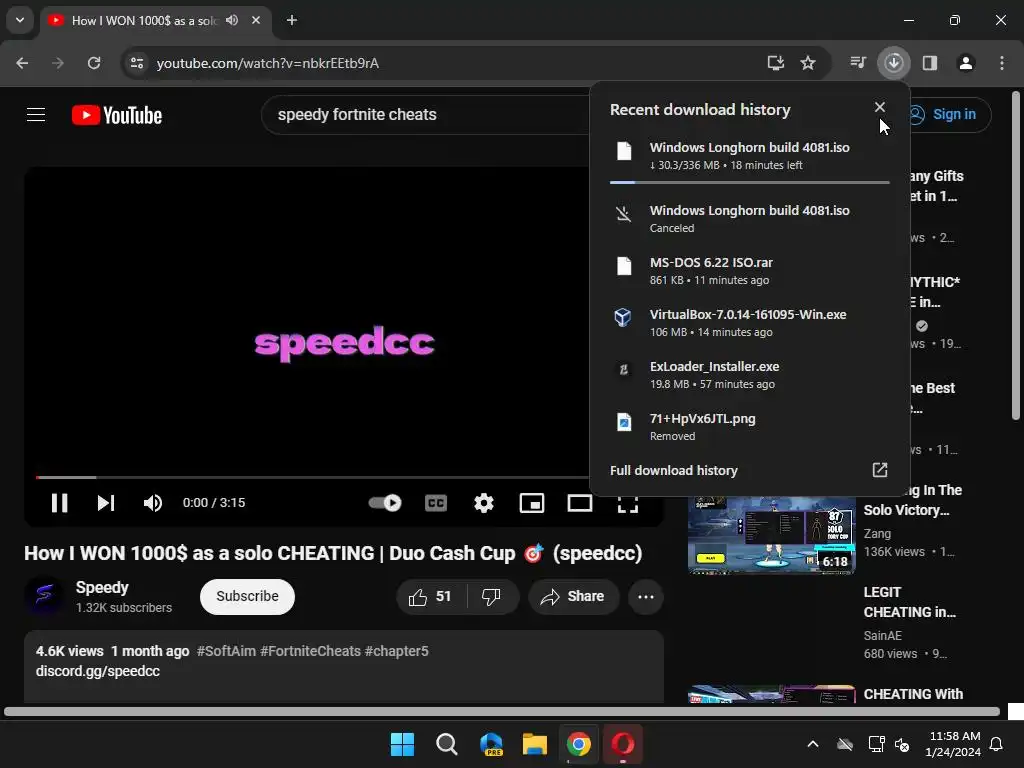This screenshot has height=768, width=1024.
Task: Open VirtualBox-7.0.14-161095-Win.exe download
Action: coord(749,323)
